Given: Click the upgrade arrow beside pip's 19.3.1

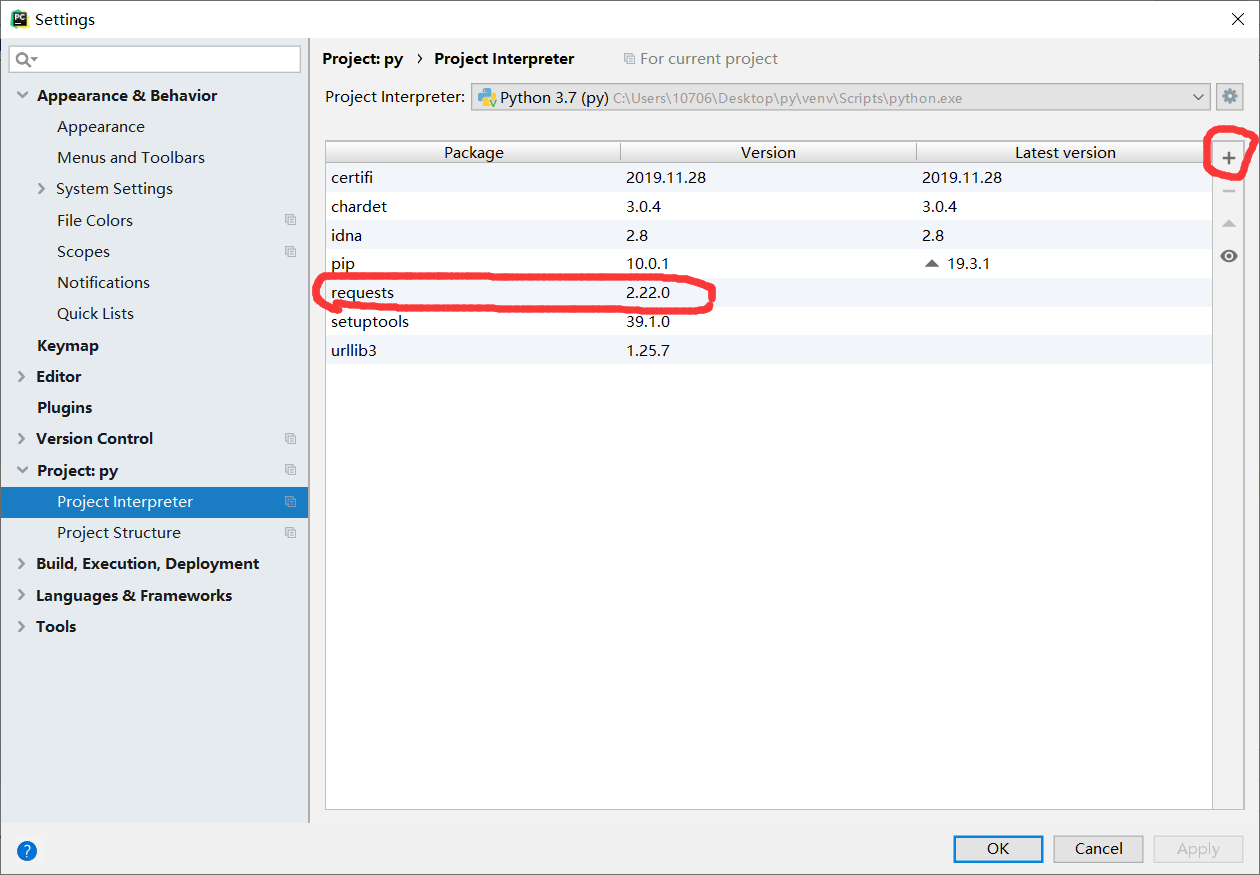Looking at the screenshot, I should point(932,264).
